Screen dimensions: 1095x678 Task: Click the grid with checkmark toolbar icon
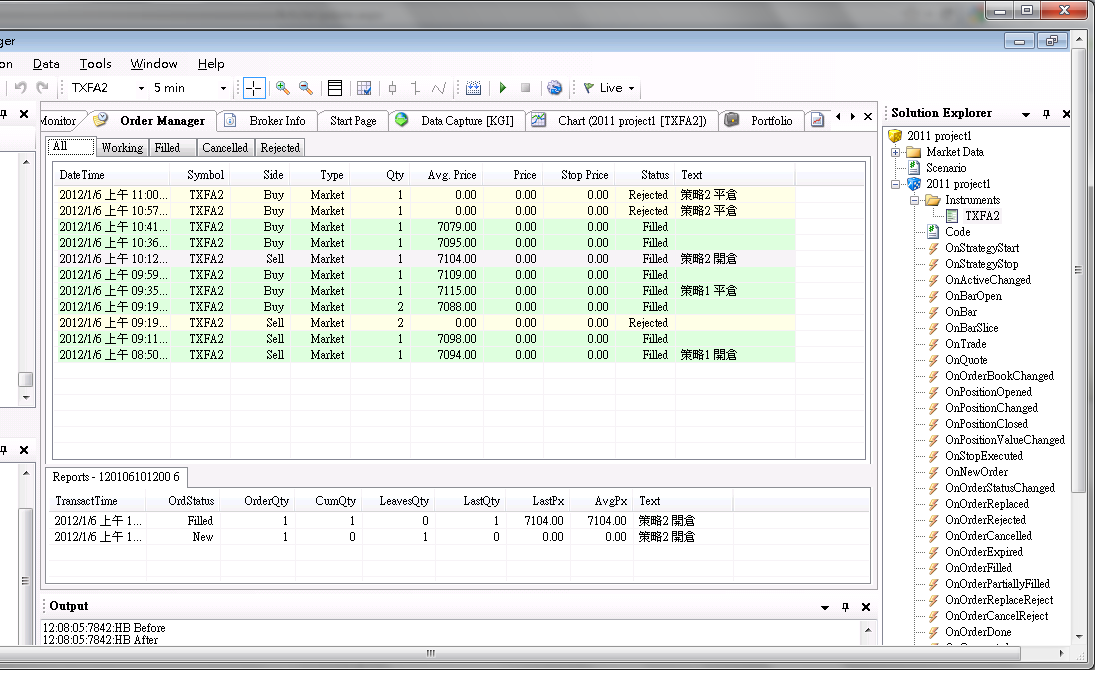click(x=364, y=88)
